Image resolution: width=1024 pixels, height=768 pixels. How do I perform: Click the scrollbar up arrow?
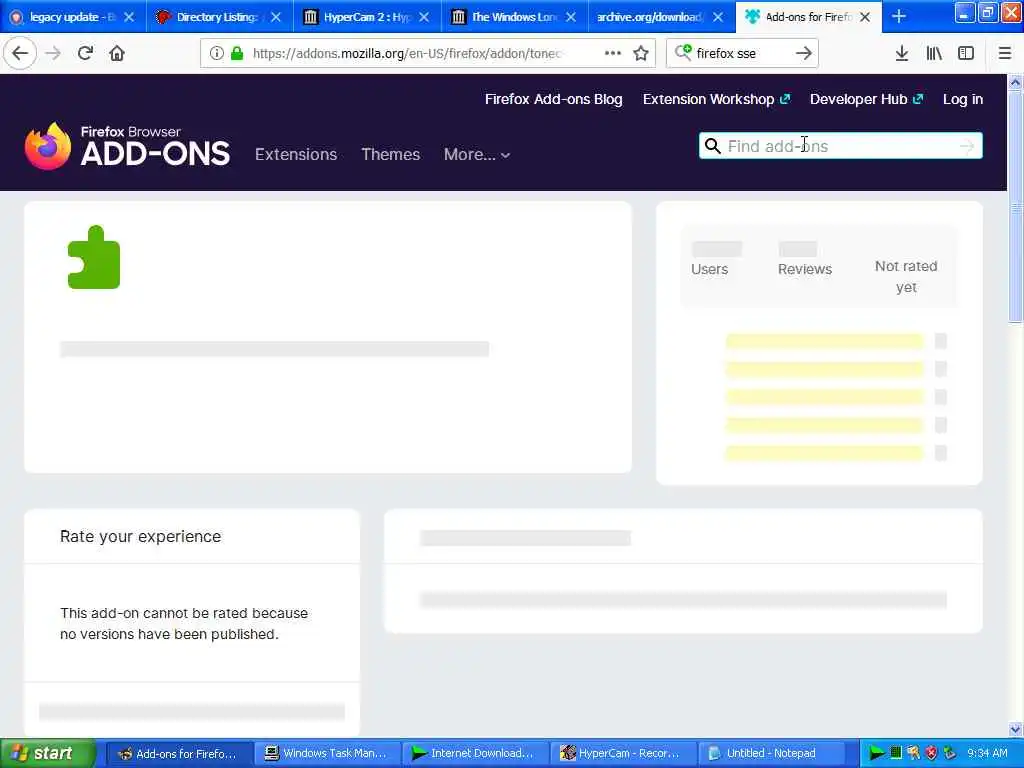pos(1015,83)
